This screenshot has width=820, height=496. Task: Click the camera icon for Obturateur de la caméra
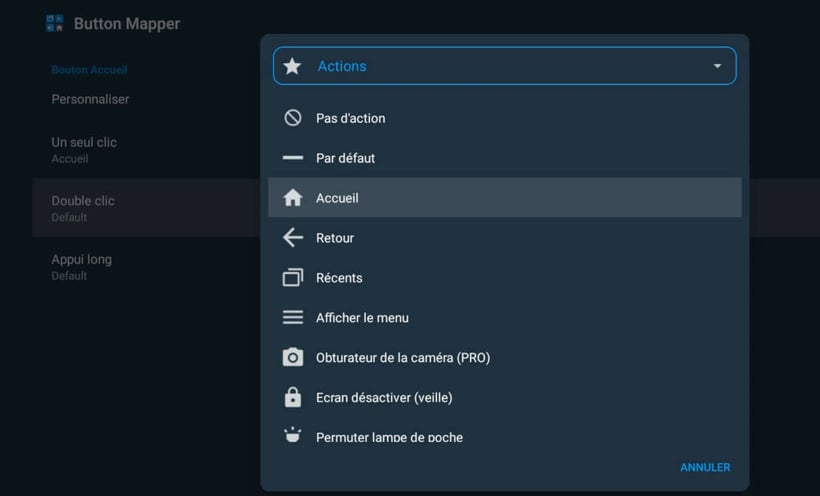coord(293,357)
